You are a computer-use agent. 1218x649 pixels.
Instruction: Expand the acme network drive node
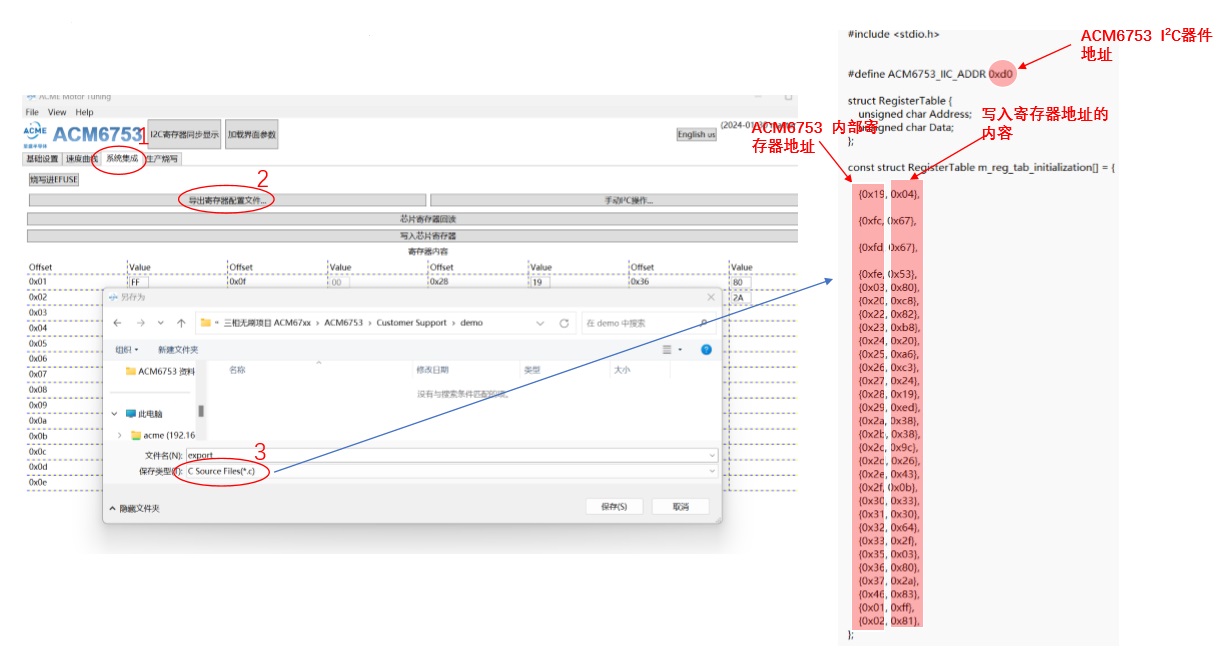tap(121, 435)
